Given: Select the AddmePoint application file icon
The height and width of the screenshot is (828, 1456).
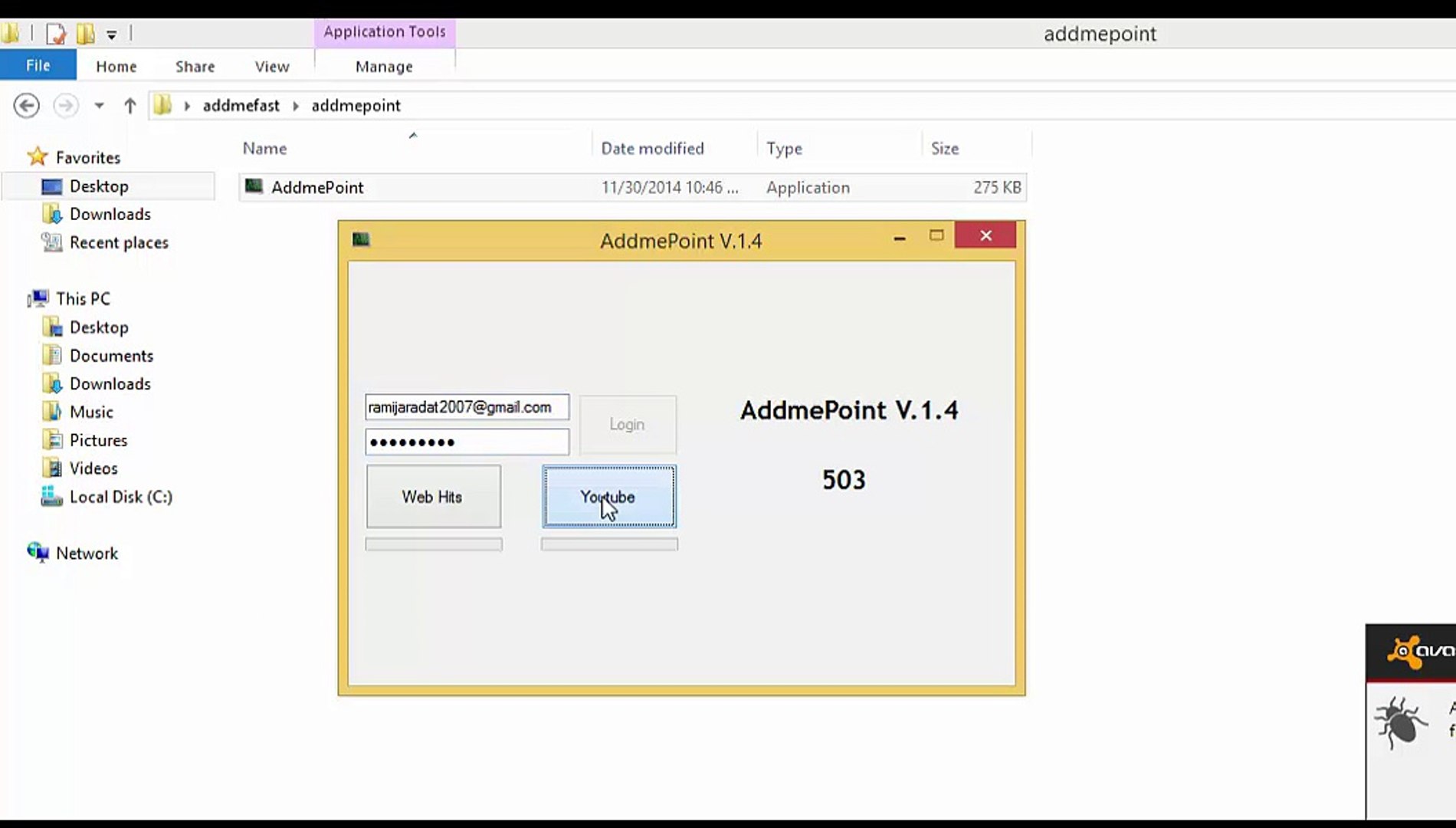Looking at the screenshot, I should coord(254,186).
